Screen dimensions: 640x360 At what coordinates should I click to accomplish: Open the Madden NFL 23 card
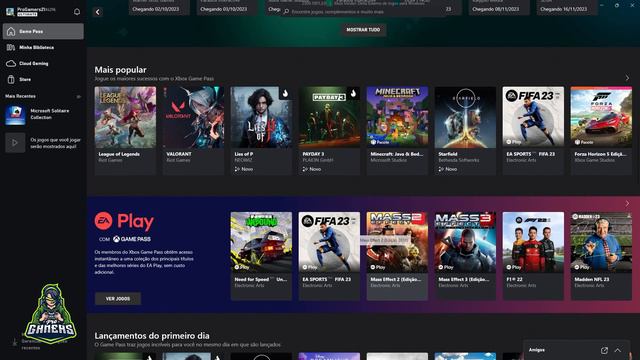point(601,256)
